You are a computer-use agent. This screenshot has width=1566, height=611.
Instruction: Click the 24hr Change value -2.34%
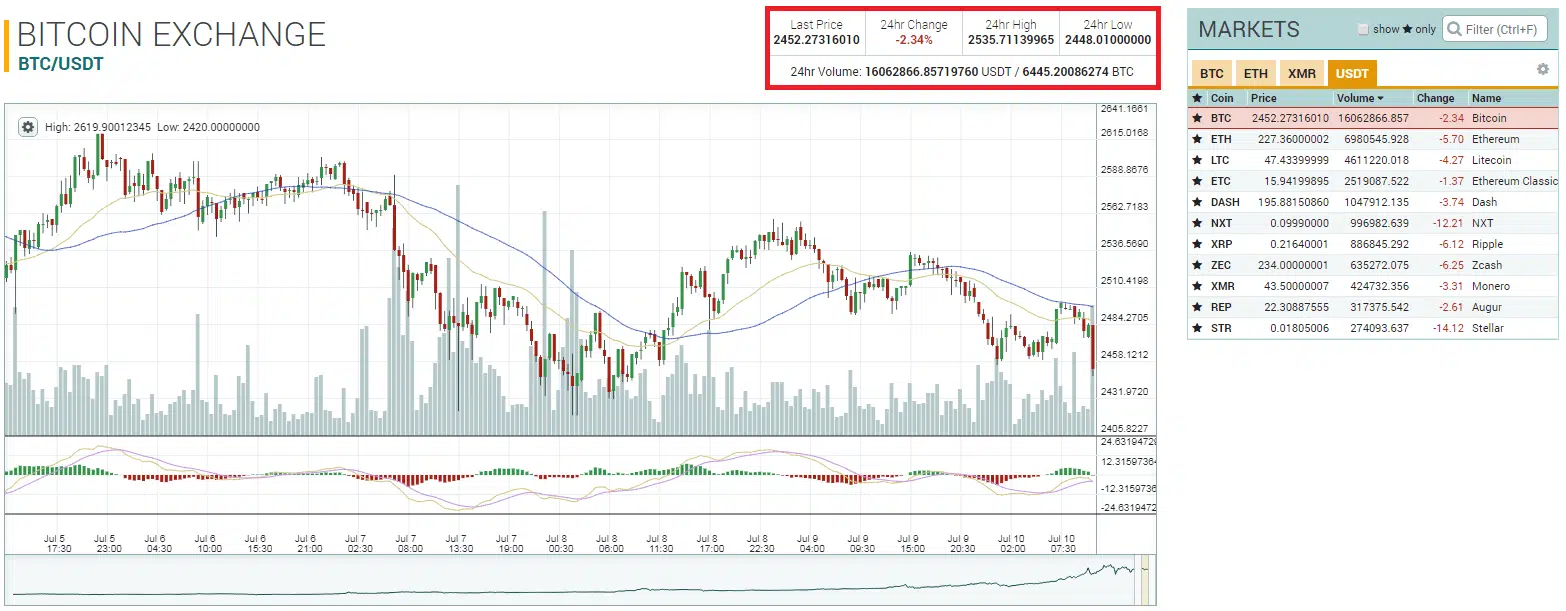coord(914,40)
